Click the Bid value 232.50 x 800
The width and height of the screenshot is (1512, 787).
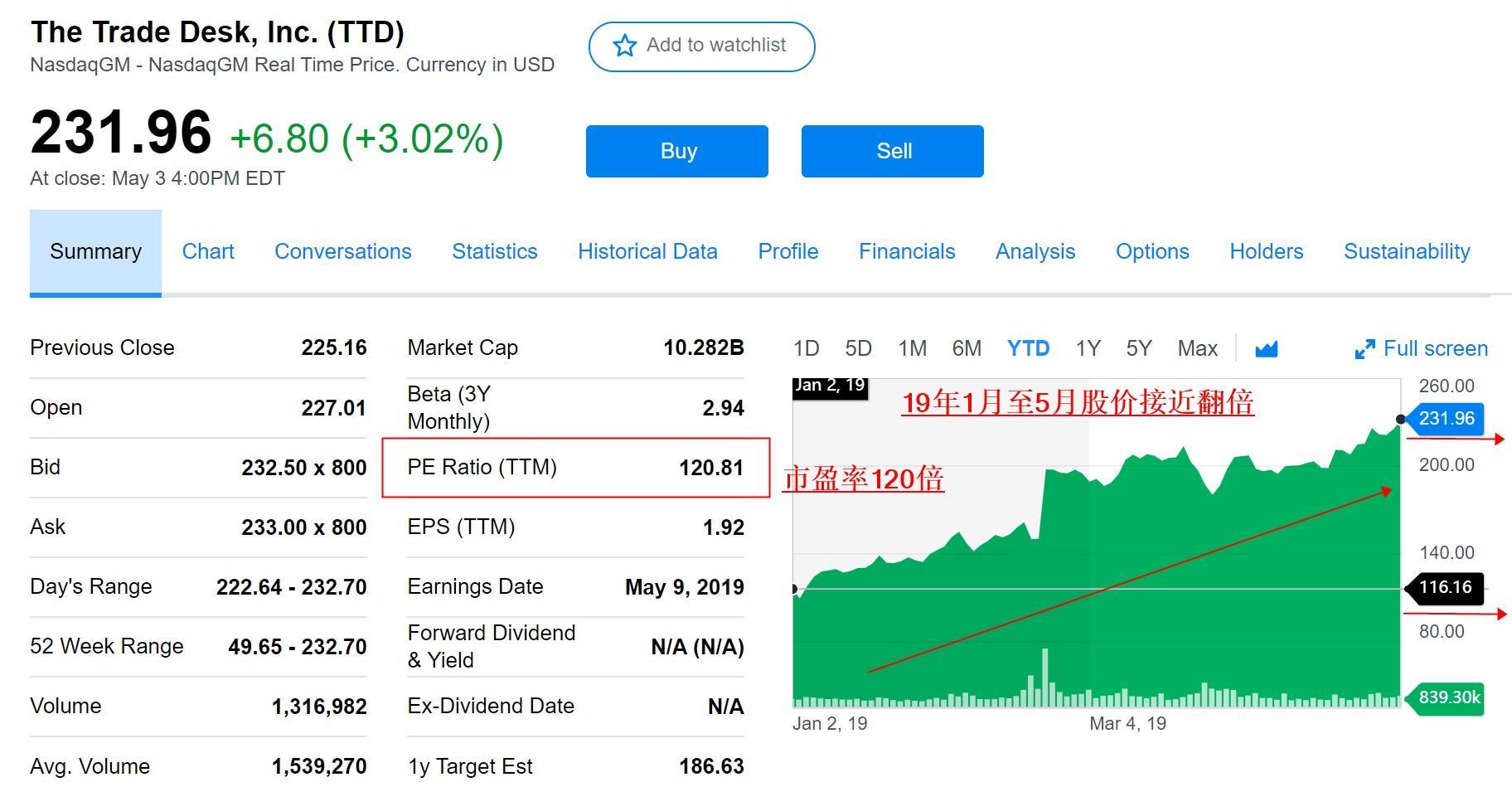[304, 468]
